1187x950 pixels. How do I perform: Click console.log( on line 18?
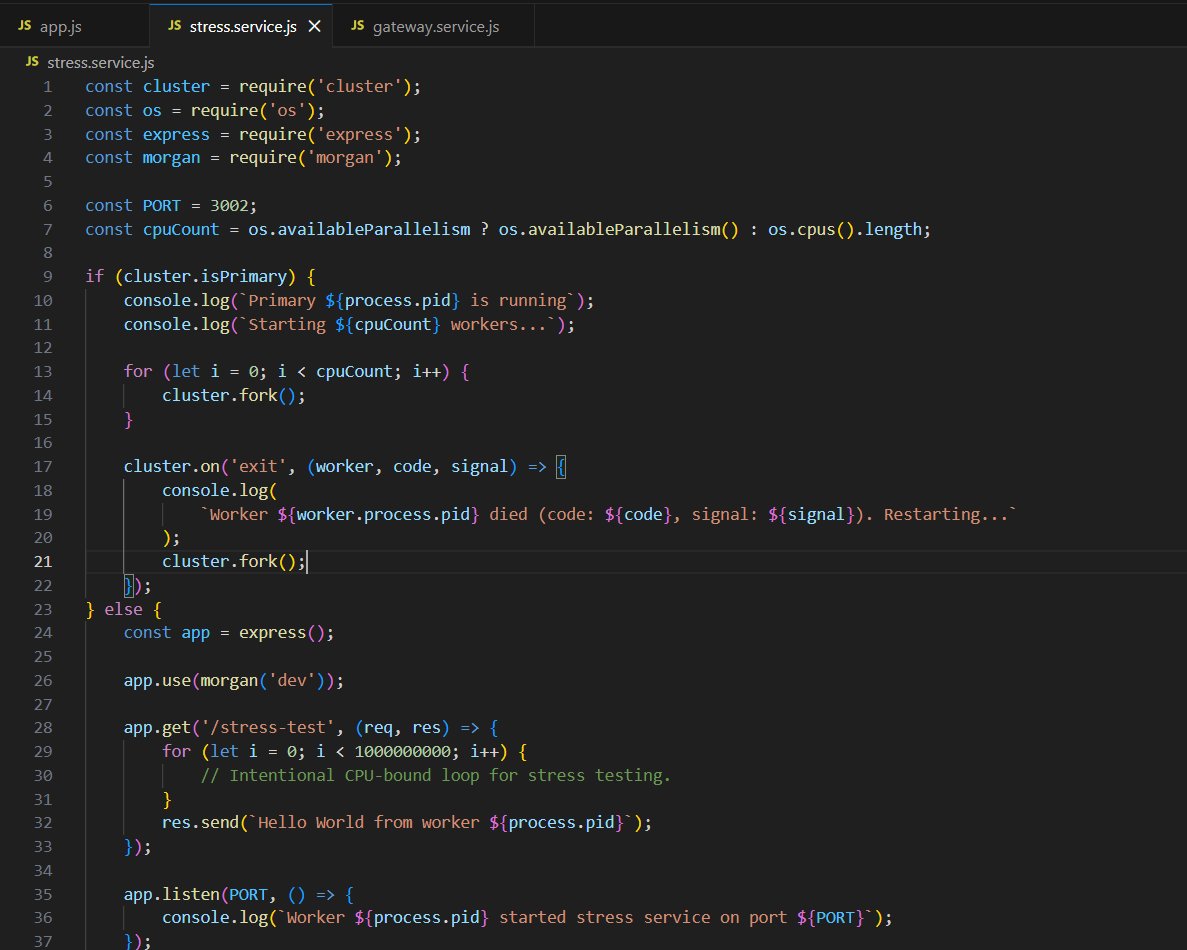pos(220,491)
